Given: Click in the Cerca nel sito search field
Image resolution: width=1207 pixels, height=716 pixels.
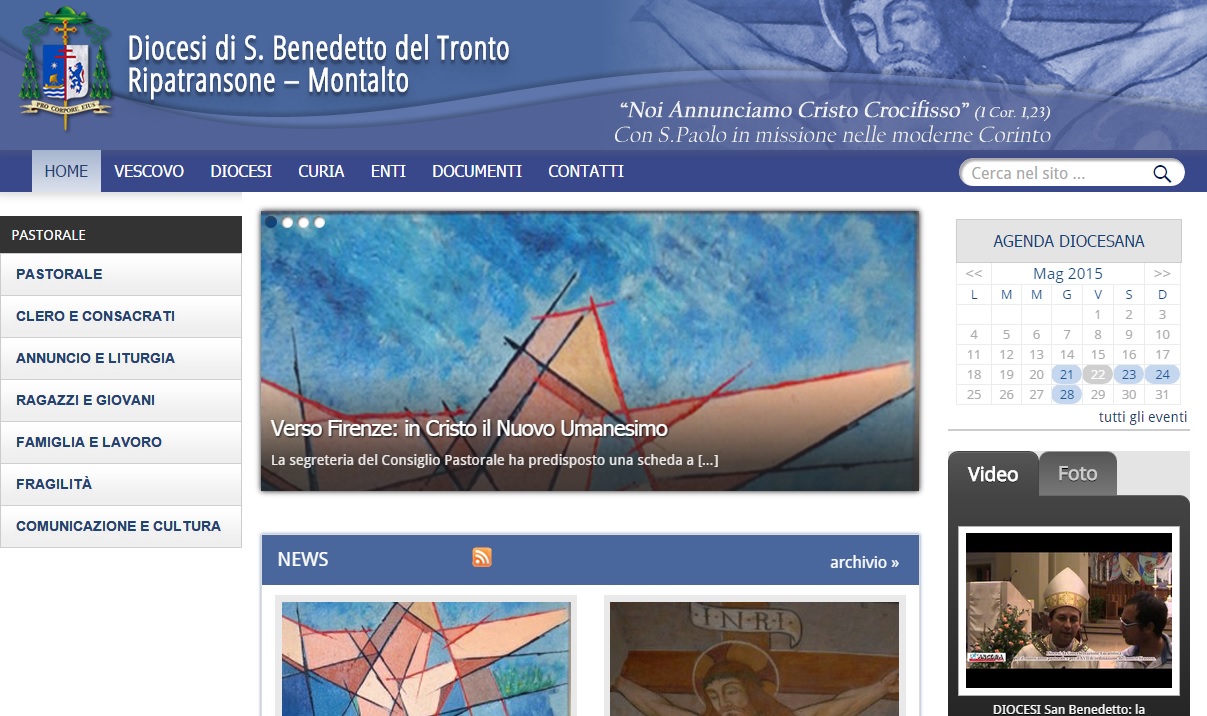Looking at the screenshot, I should pos(1057,173).
